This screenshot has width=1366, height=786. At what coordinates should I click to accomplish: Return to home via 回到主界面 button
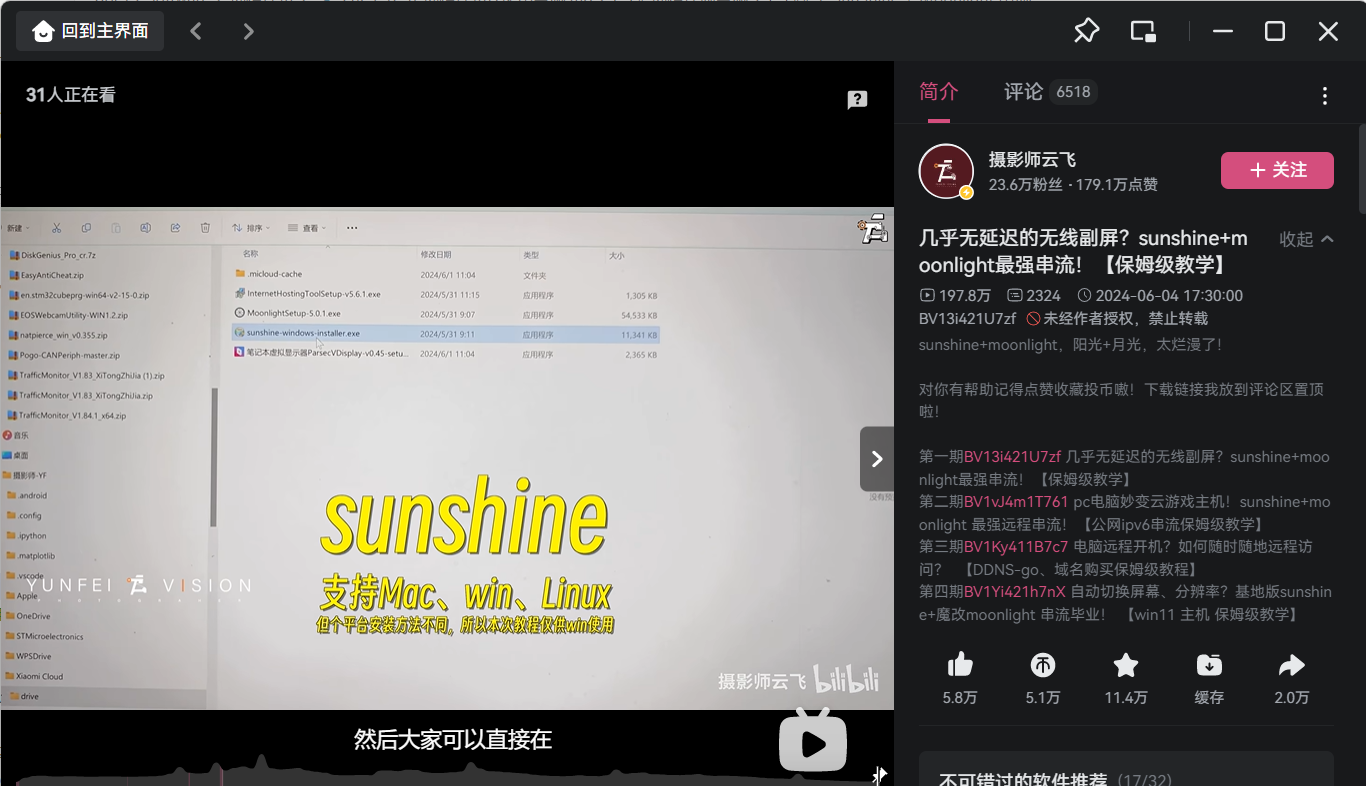coord(90,31)
